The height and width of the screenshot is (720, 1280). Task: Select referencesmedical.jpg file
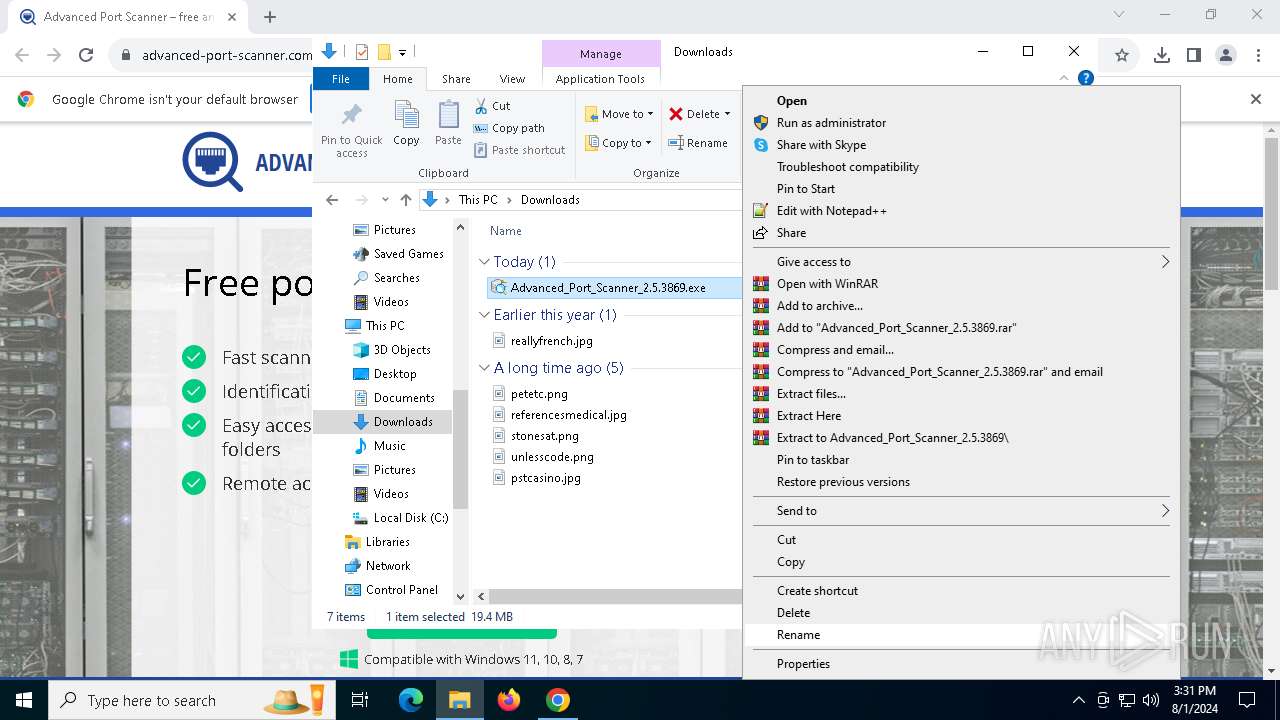568,415
